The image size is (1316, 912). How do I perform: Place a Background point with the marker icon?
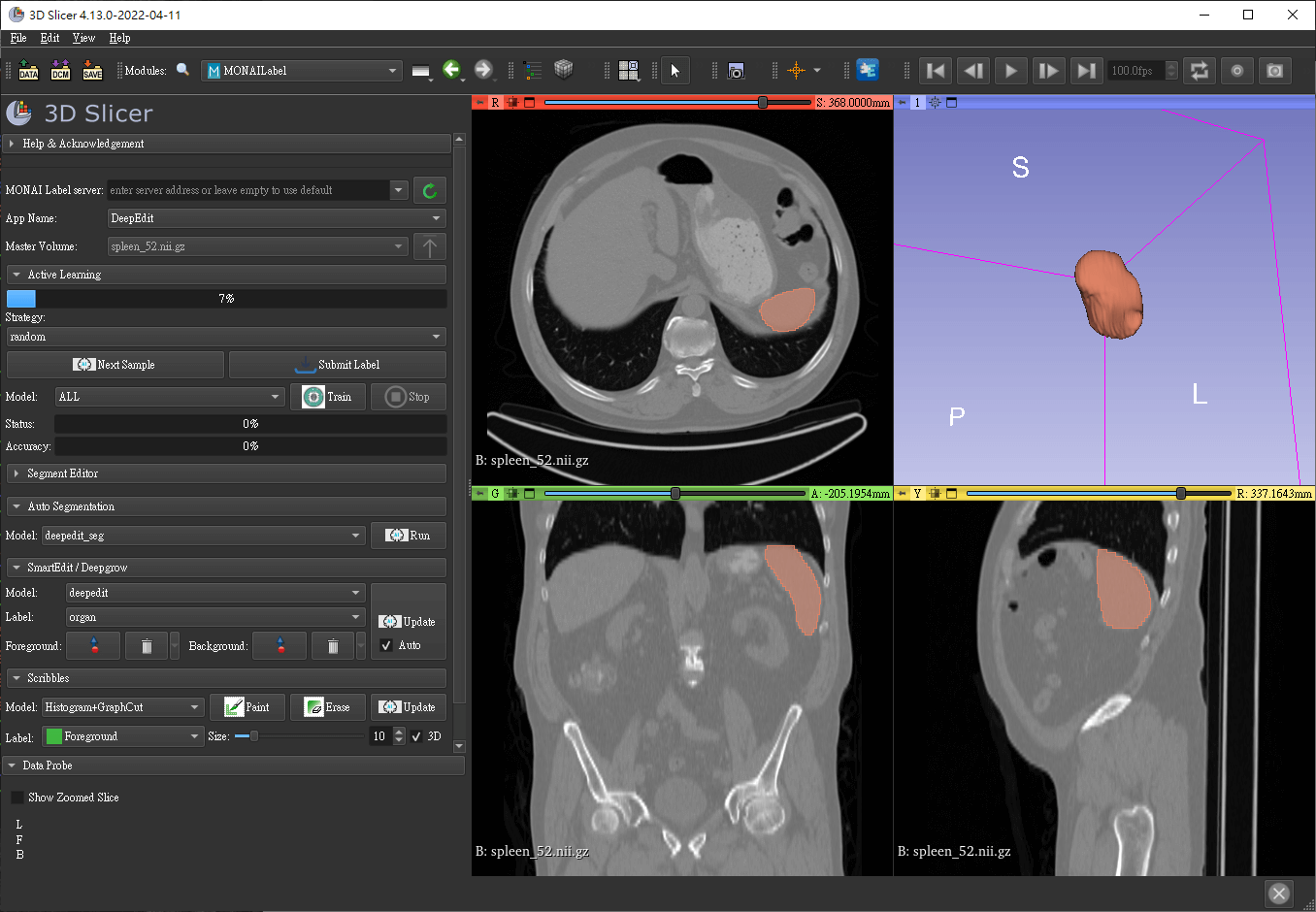click(280, 645)
